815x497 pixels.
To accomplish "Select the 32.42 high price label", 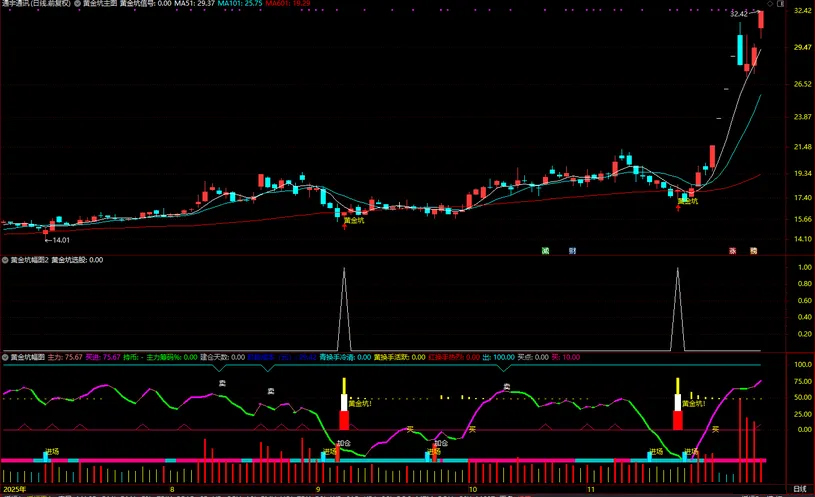I will point(740,14).
